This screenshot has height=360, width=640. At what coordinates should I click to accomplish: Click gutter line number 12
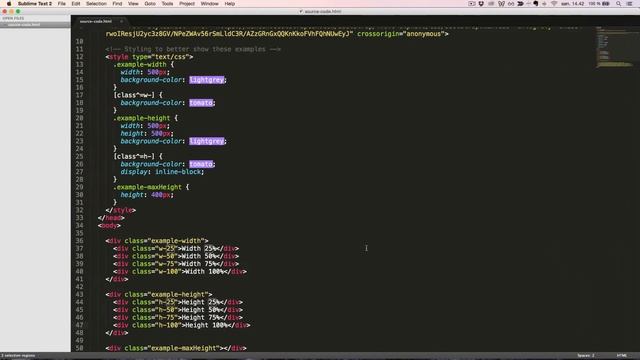[79, 57]
